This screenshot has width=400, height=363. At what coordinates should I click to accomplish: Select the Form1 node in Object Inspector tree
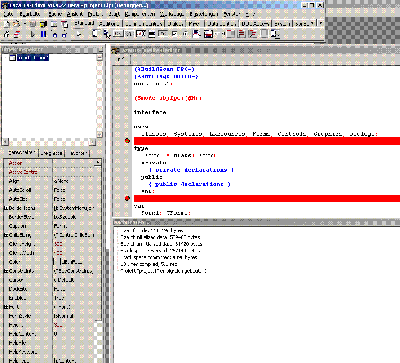click(x=33, y=58)
